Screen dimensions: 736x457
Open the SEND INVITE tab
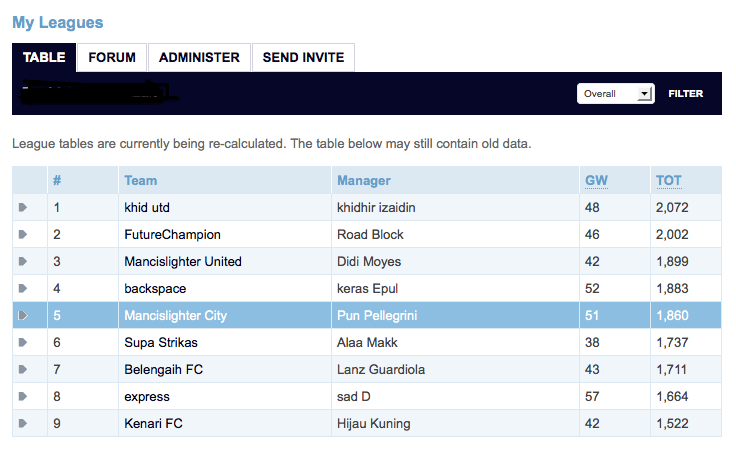tap(303, 57)
